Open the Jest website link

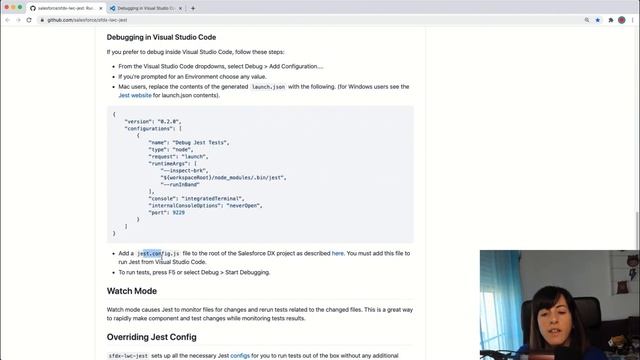coord(135,95)
